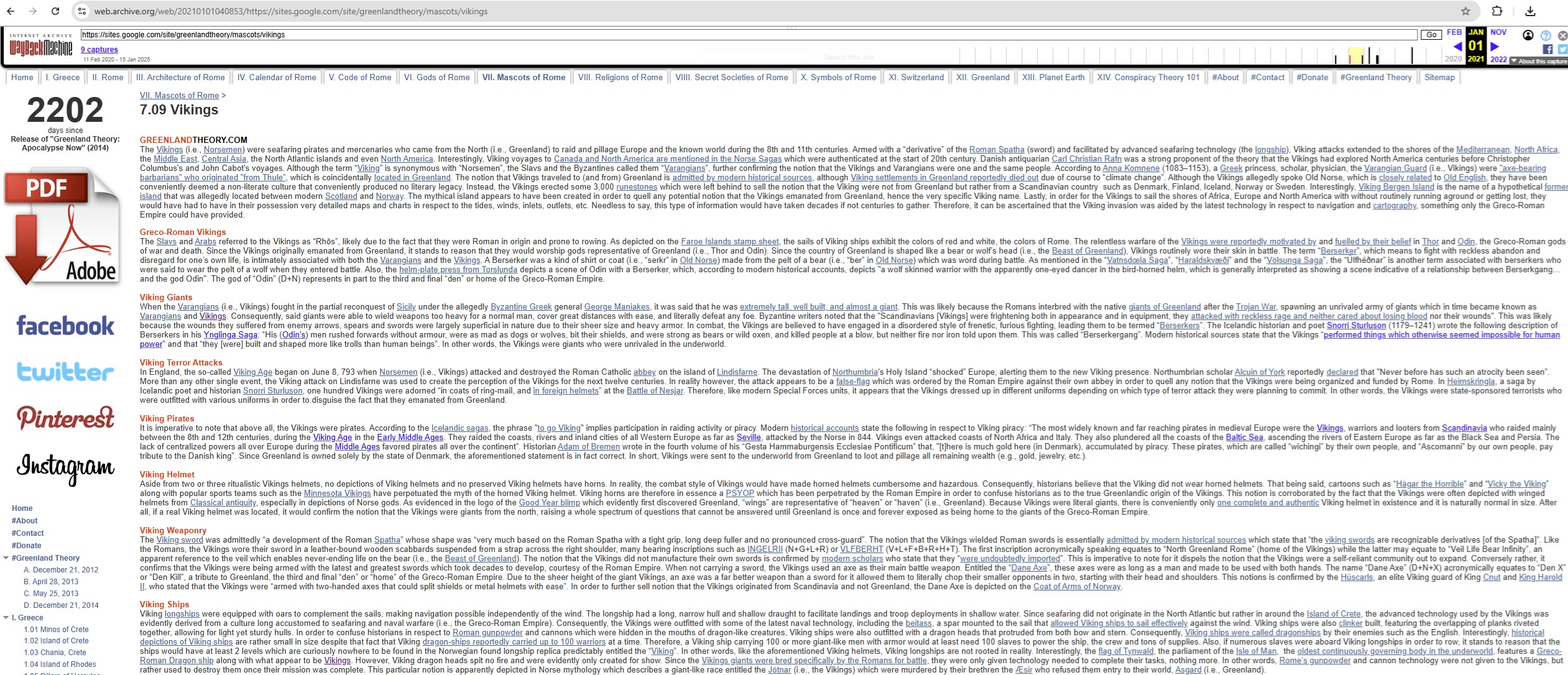This screenshot has width=1568, height=675.
Task: Share the capture via the toolbar Facebook icon
Action: (x=1547, y=49)
